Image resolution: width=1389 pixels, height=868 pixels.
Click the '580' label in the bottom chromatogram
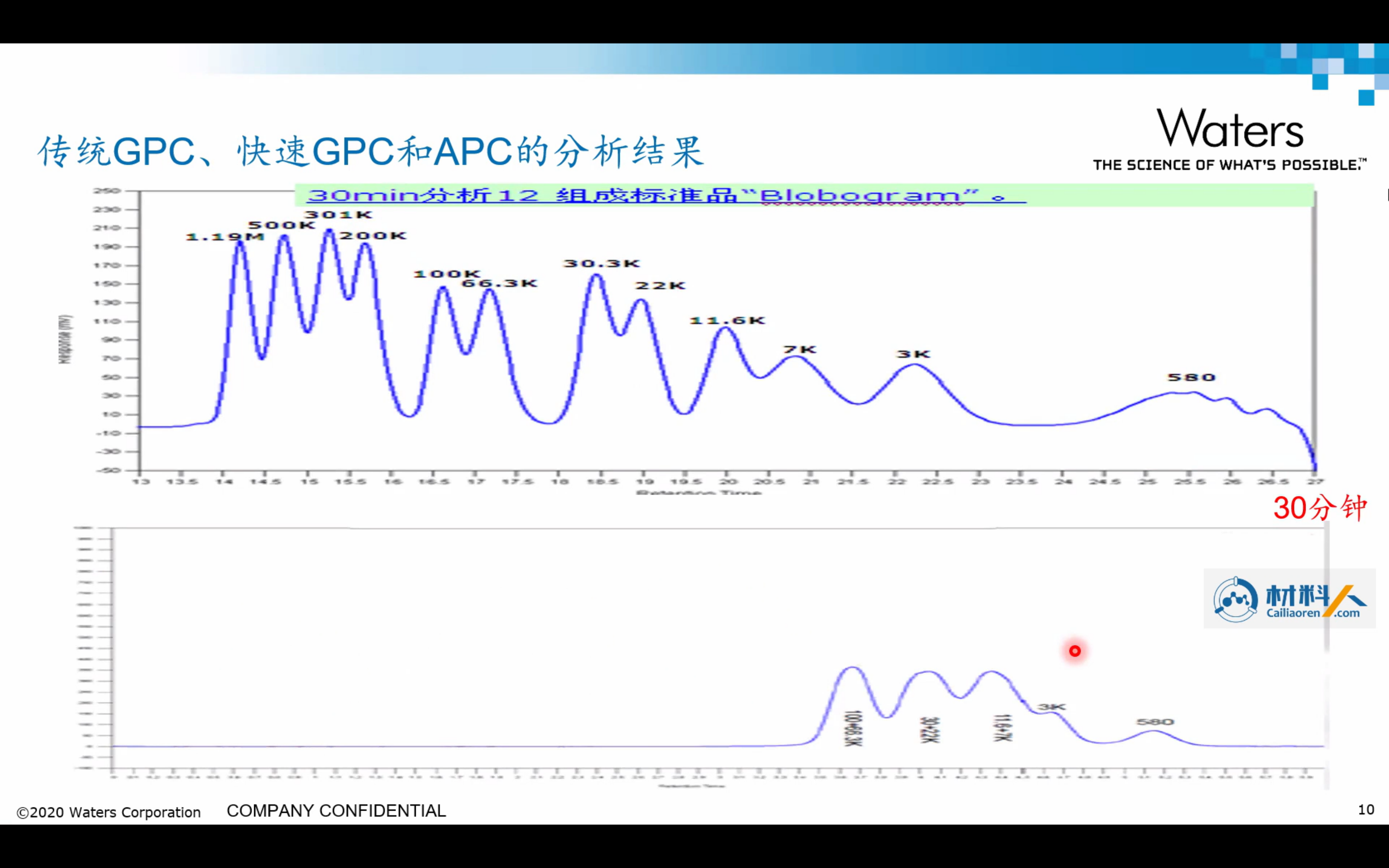click(x=1156, y=721)
